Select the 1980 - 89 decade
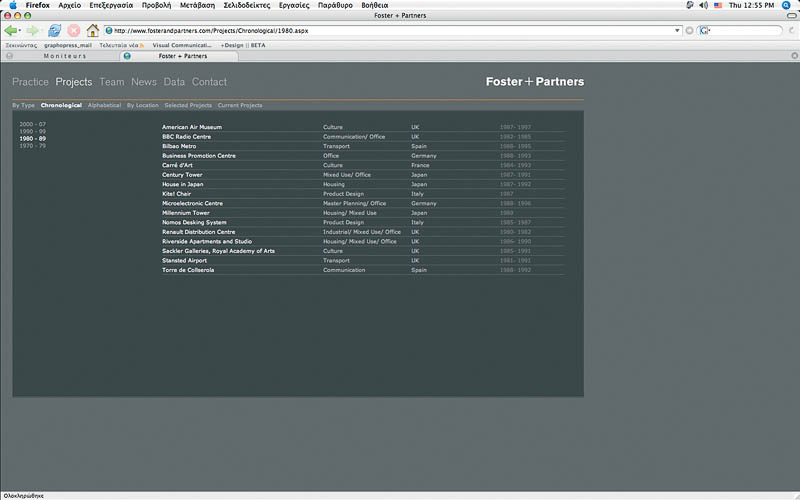This screenshot has width=800, height=500. point(33,138)
